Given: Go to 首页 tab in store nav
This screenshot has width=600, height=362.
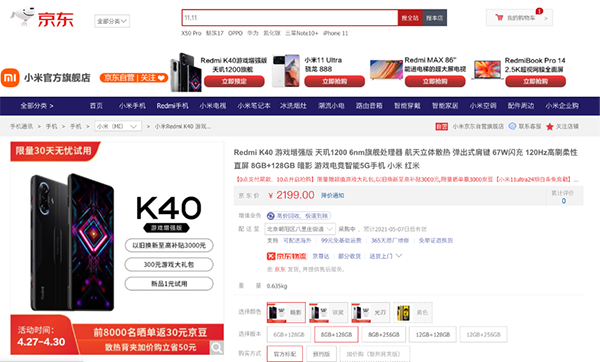Looking at the screenshot, I should (96, 106).
